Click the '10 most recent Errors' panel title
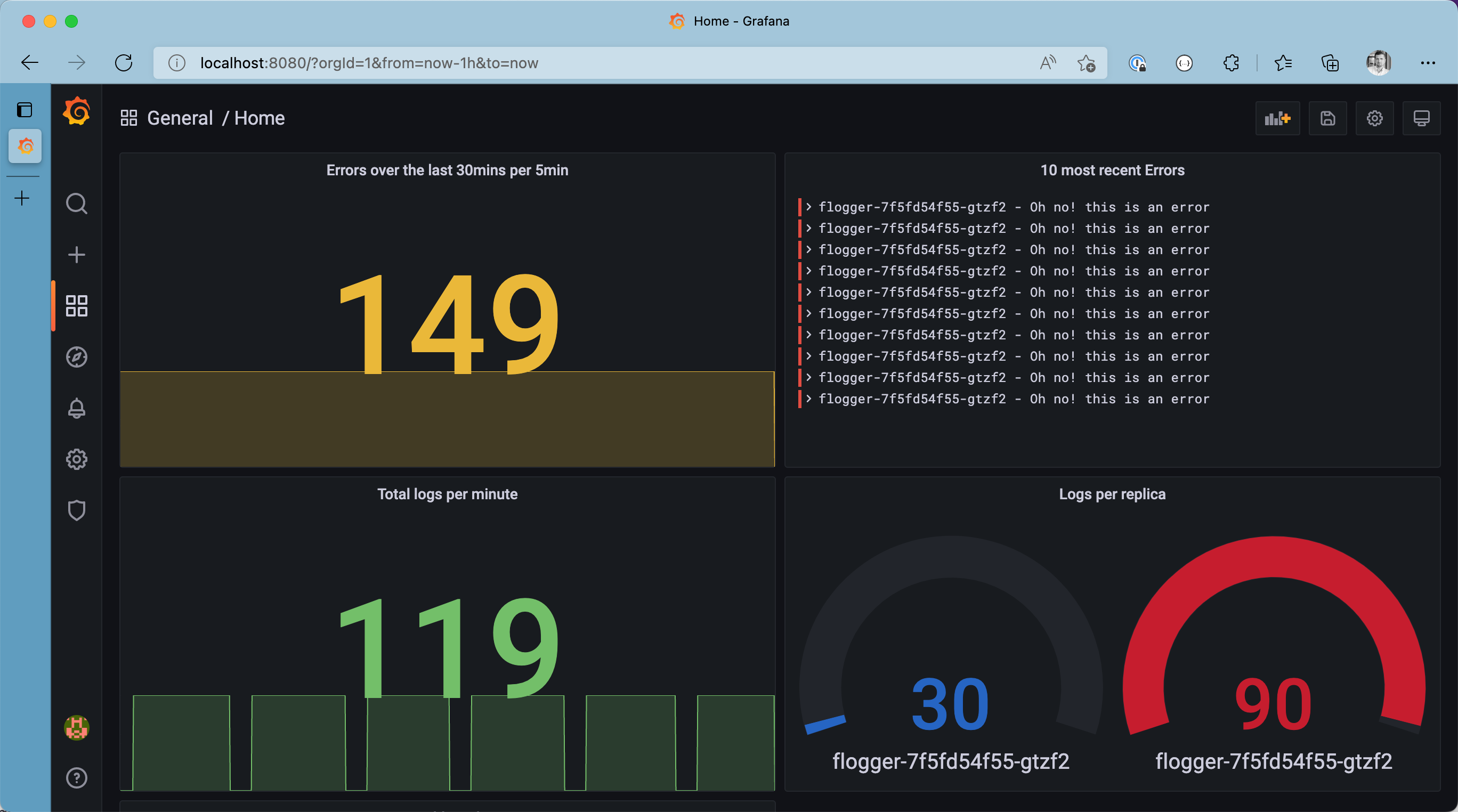1458x812 pixels. coord(1112,170)
